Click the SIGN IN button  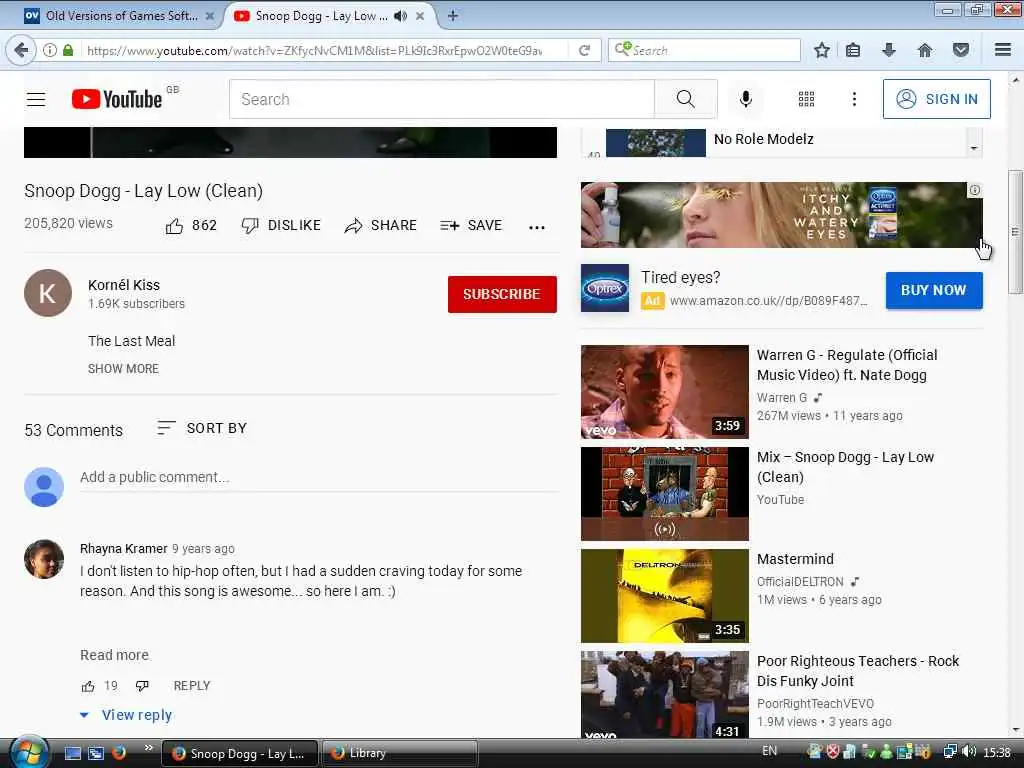(x=936, y=99)
